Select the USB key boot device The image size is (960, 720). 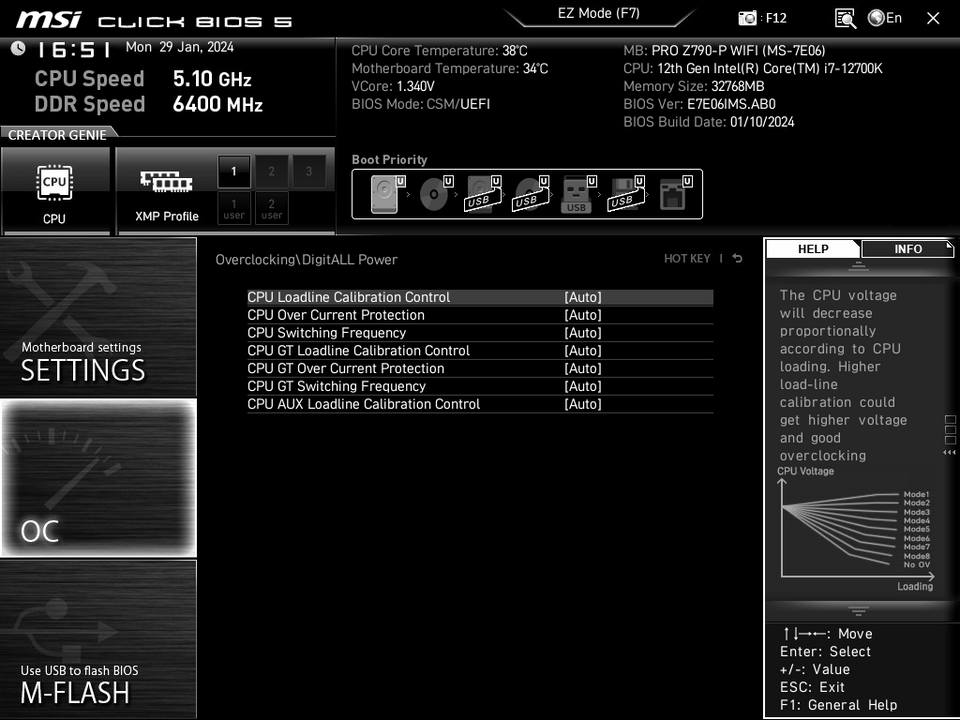tap(579, 194)
